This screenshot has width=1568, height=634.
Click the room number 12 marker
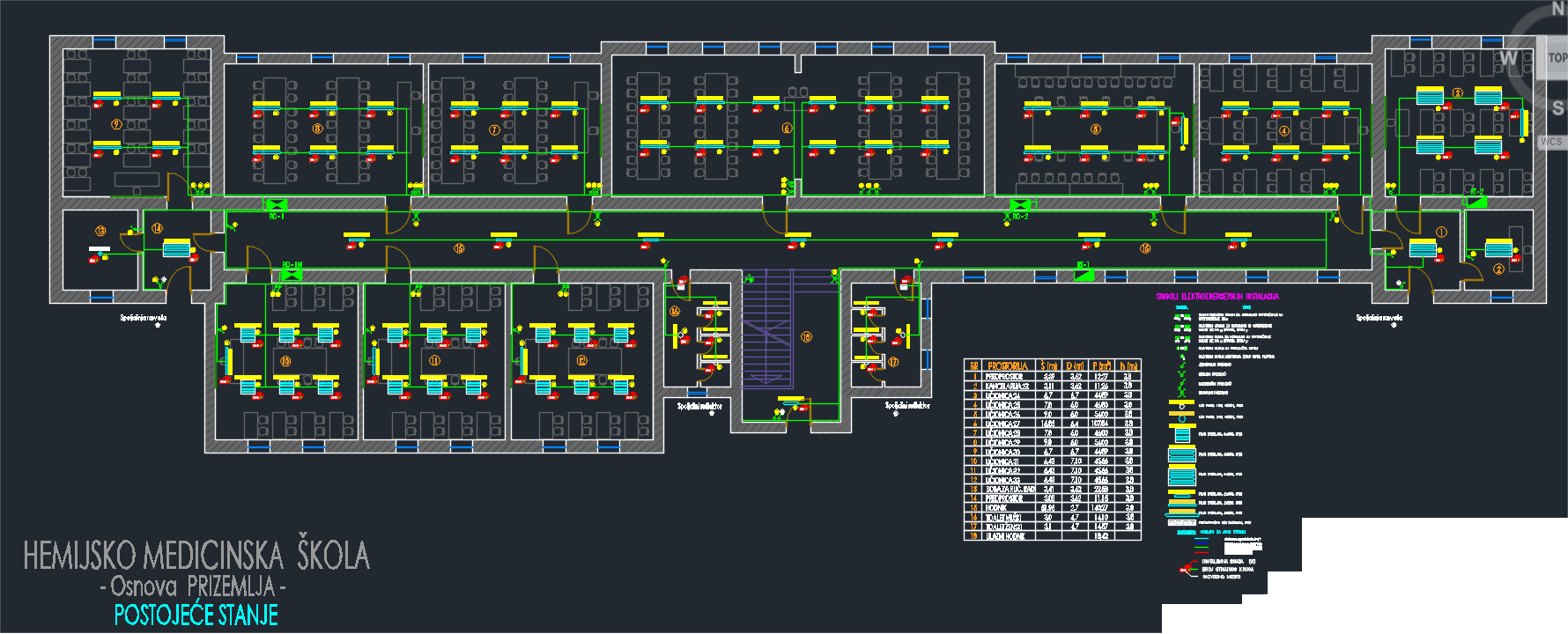pos(581,361)
